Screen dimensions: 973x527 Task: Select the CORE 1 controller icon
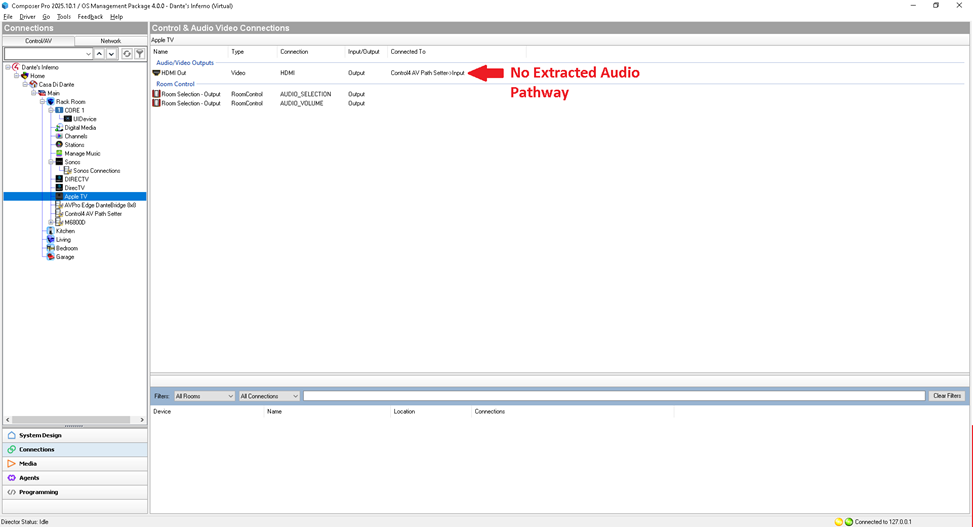[x=59, y=110]
